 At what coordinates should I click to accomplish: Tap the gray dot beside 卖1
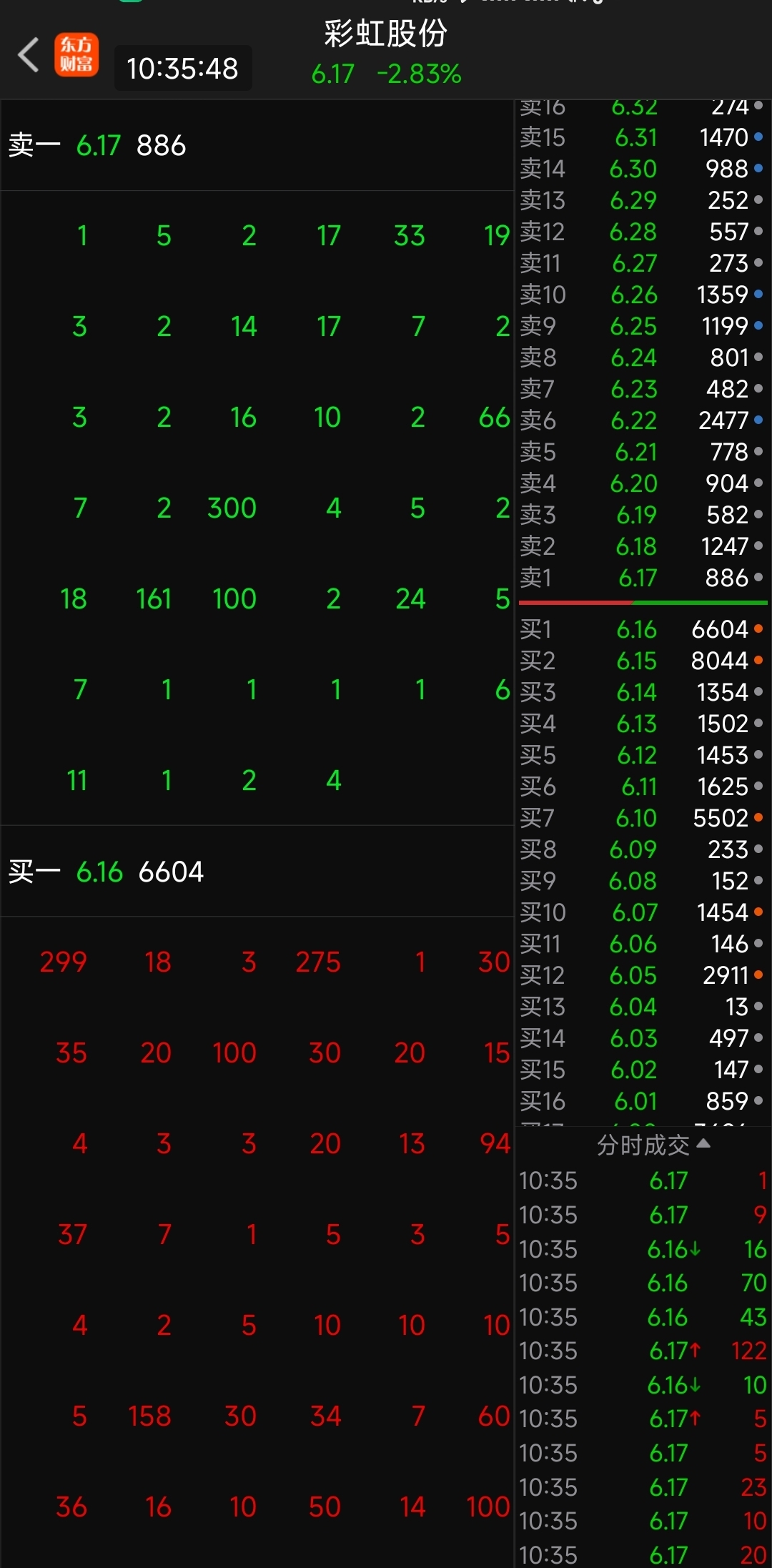pos(758,577)
